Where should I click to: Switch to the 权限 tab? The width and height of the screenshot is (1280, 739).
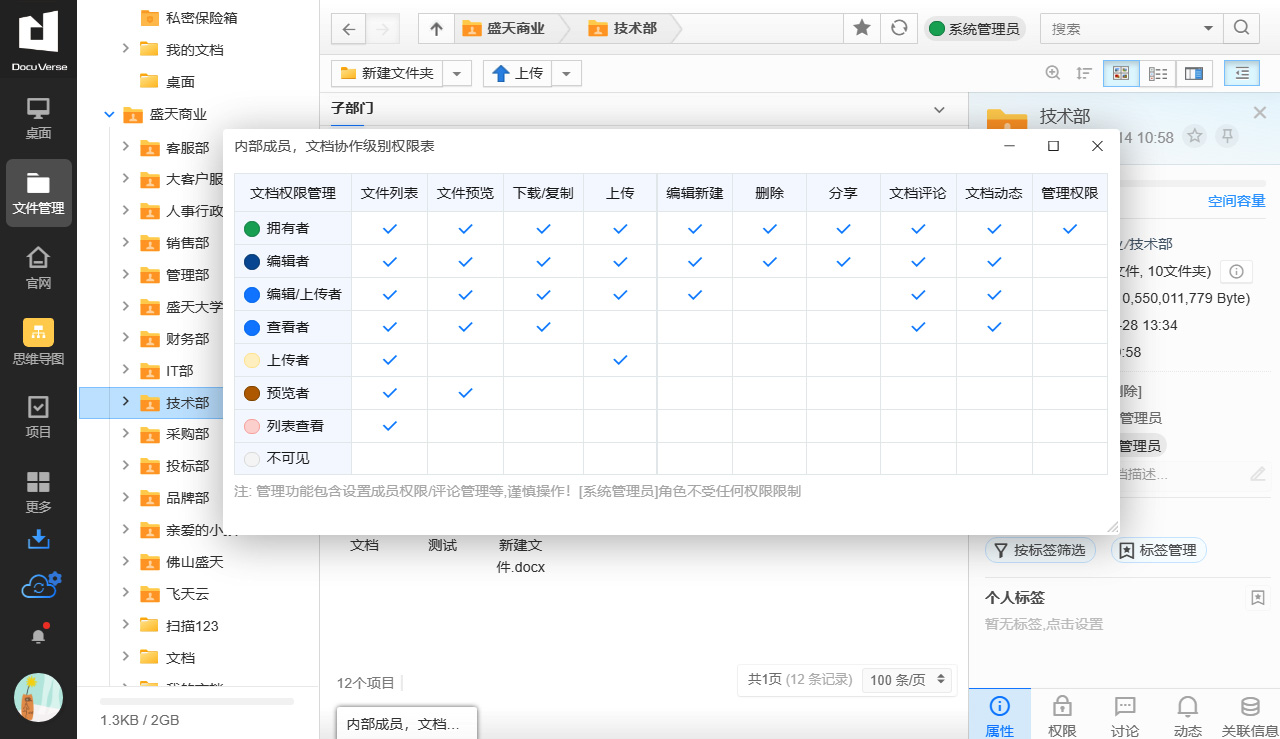pyautogui.click(x=1062, y=716)
